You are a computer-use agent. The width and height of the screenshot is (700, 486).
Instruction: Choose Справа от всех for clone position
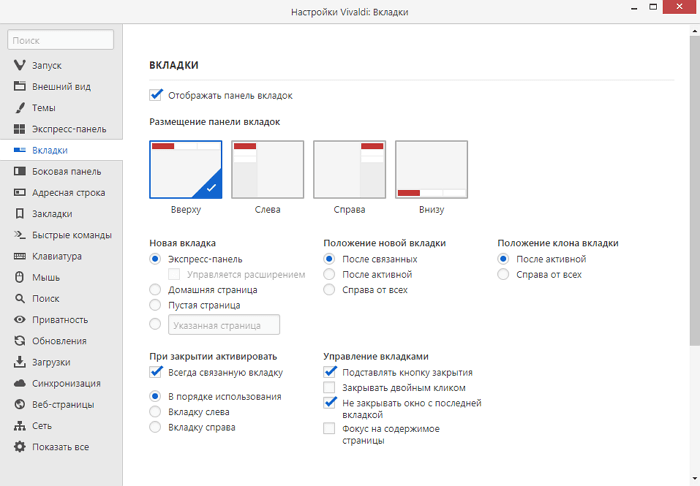[x=503, y=274]
